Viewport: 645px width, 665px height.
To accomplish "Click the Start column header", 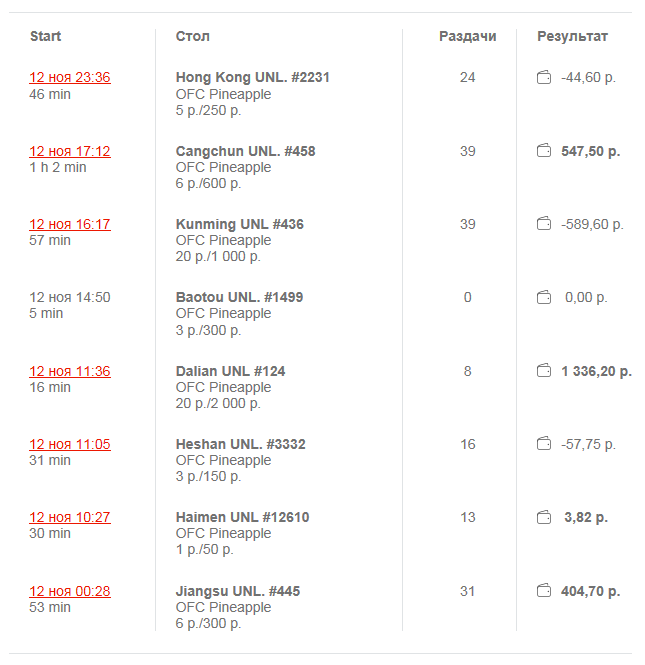I will click(x=45, y=37).
